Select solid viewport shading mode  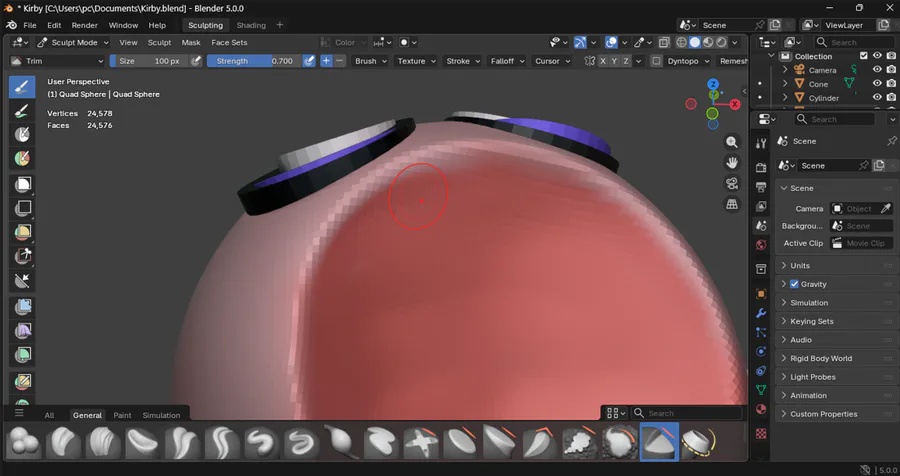pos(695,42)
